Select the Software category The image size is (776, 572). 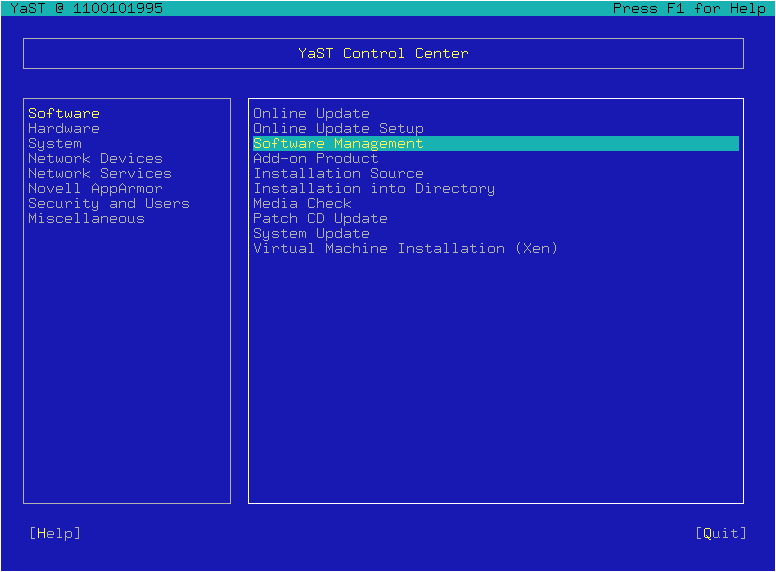64,113
